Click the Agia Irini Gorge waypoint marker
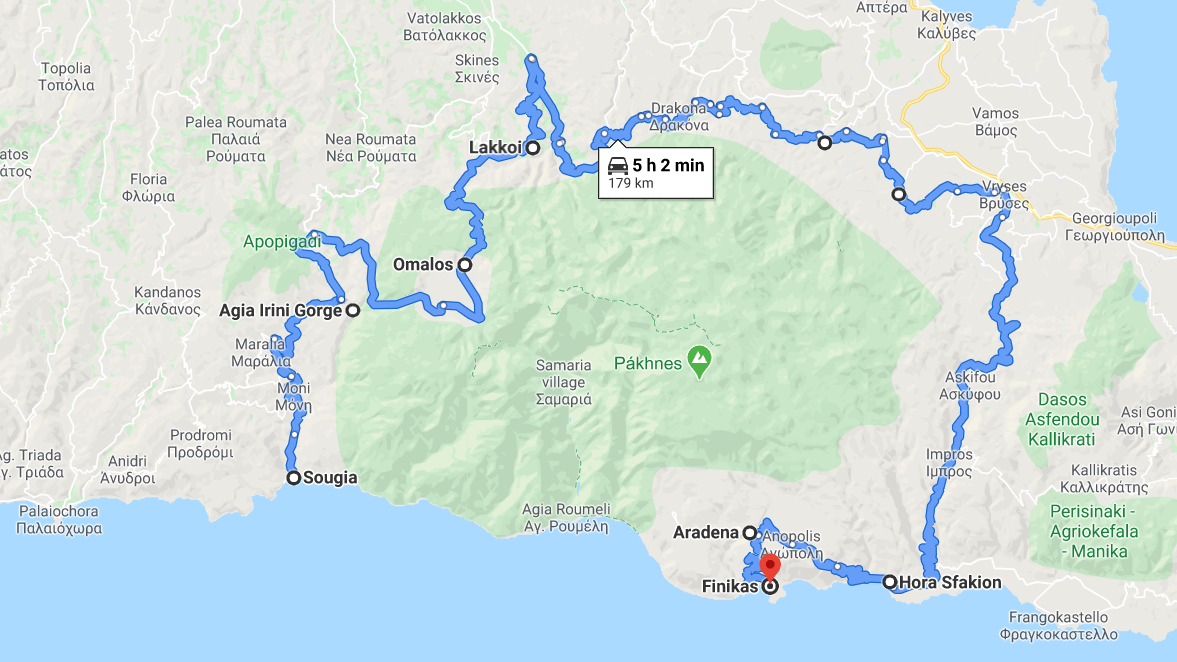 [x=353, y=310]
